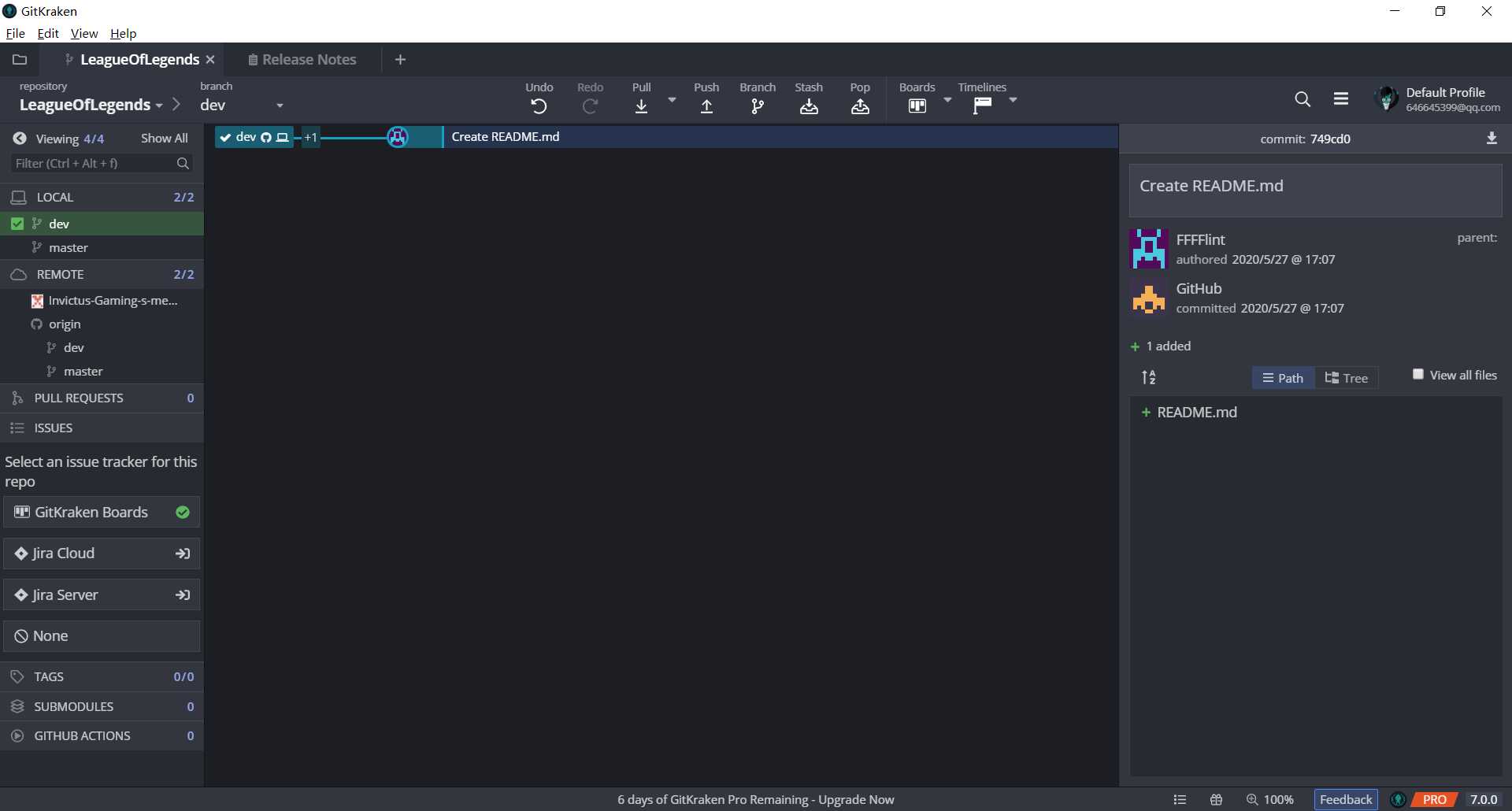The image size is (1512, 811).
Task: Collapse the ISSUES section
Action: pyautogui.click(x=102, y=428)
